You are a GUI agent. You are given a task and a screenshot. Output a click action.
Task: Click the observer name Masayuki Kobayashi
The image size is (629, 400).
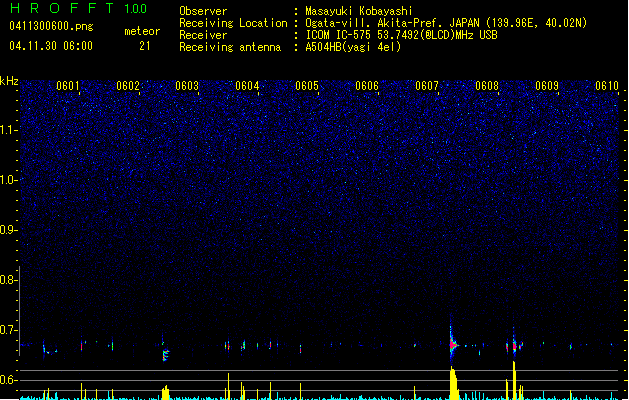pyautogui.click(x=359, y=11)
